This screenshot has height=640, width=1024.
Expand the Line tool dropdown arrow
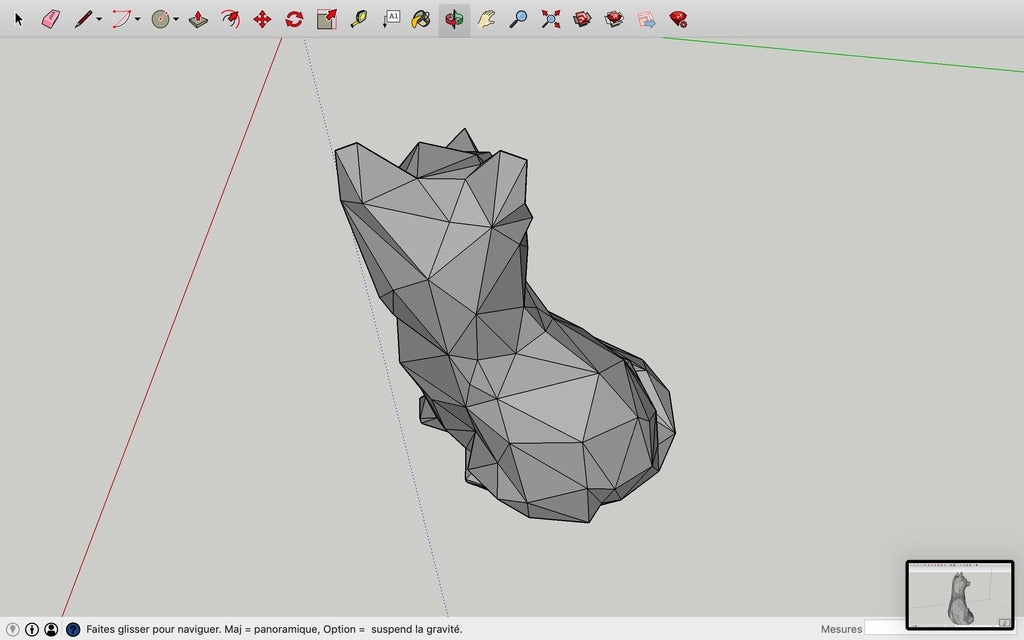coord(97,18)
